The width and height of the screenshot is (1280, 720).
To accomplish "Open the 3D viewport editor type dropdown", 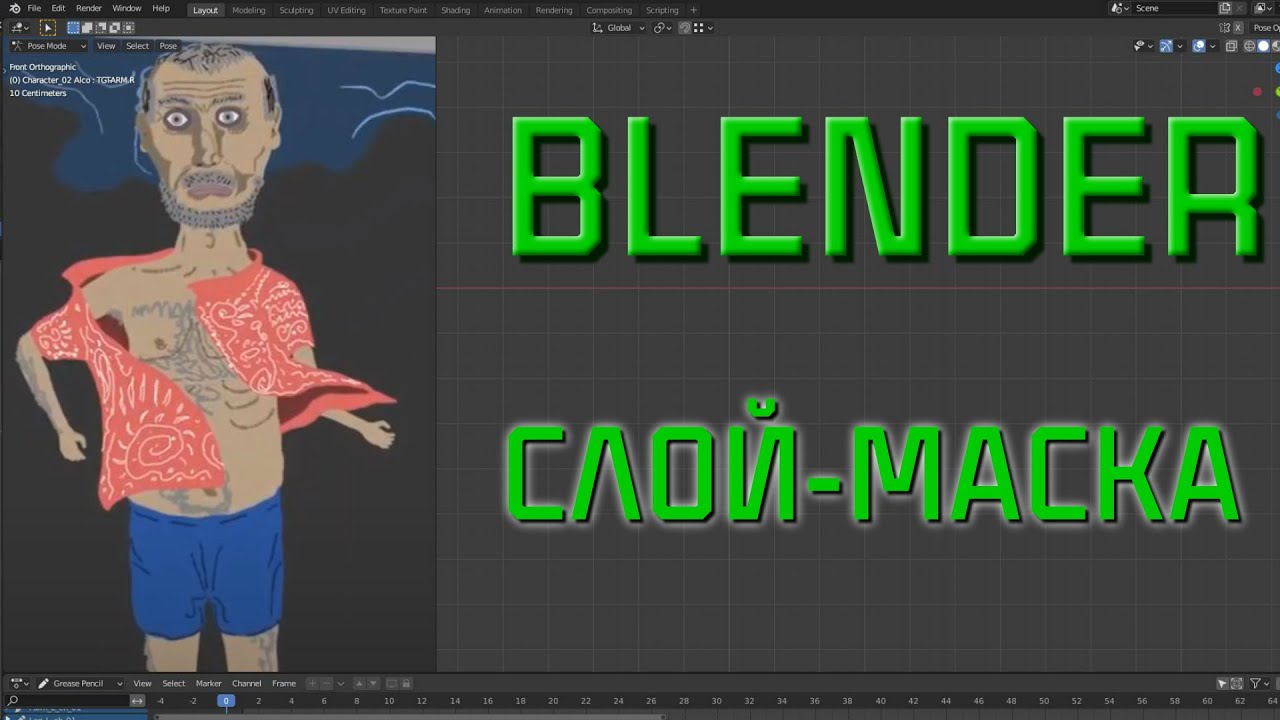I will point(20,28).
